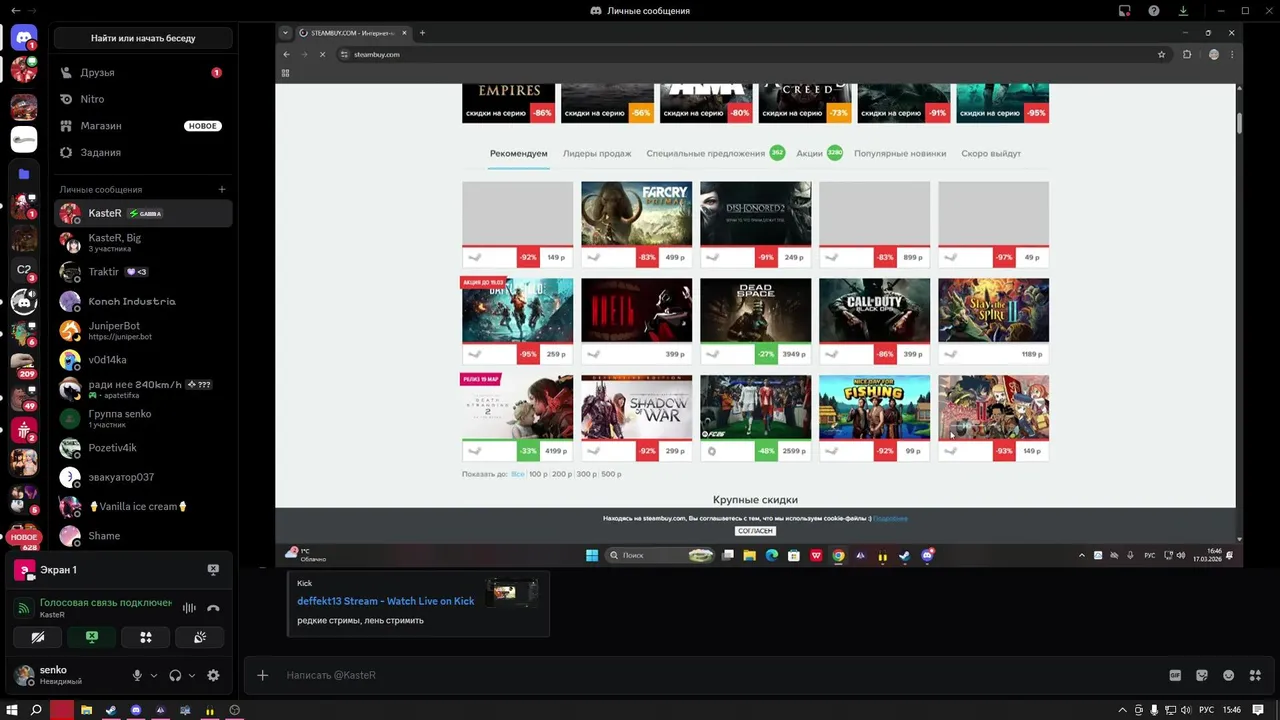
Task: Open Discord help question mark icon
Action: click(x=1154, y=11)
